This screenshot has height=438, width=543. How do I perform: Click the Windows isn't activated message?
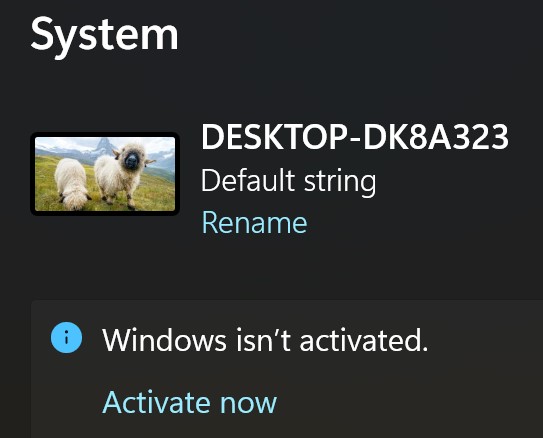pyautogui.click(x=265, y=340)
